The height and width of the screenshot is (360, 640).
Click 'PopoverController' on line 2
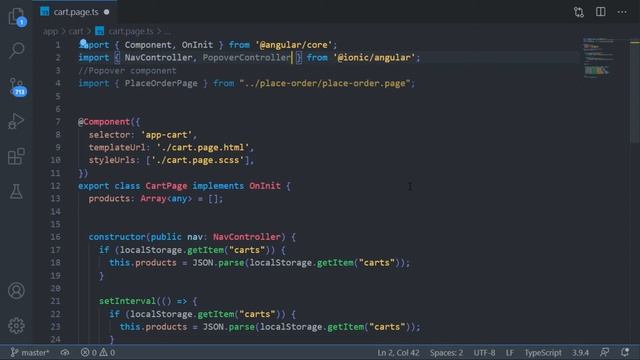[x=247, y=58]
